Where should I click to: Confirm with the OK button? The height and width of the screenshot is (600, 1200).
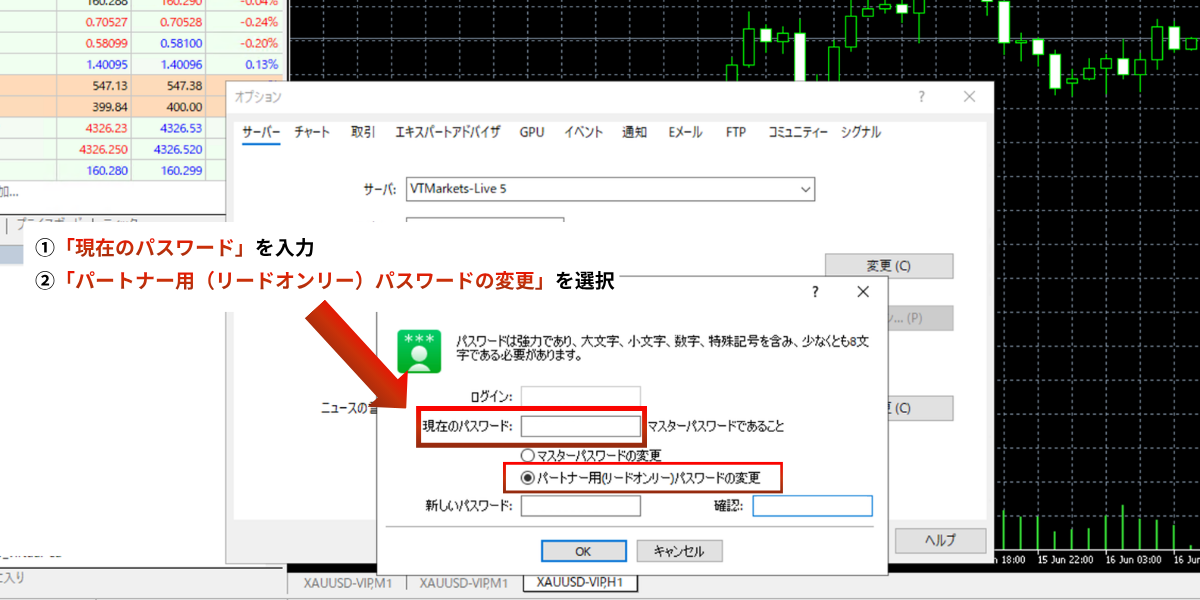coord(584,551)
